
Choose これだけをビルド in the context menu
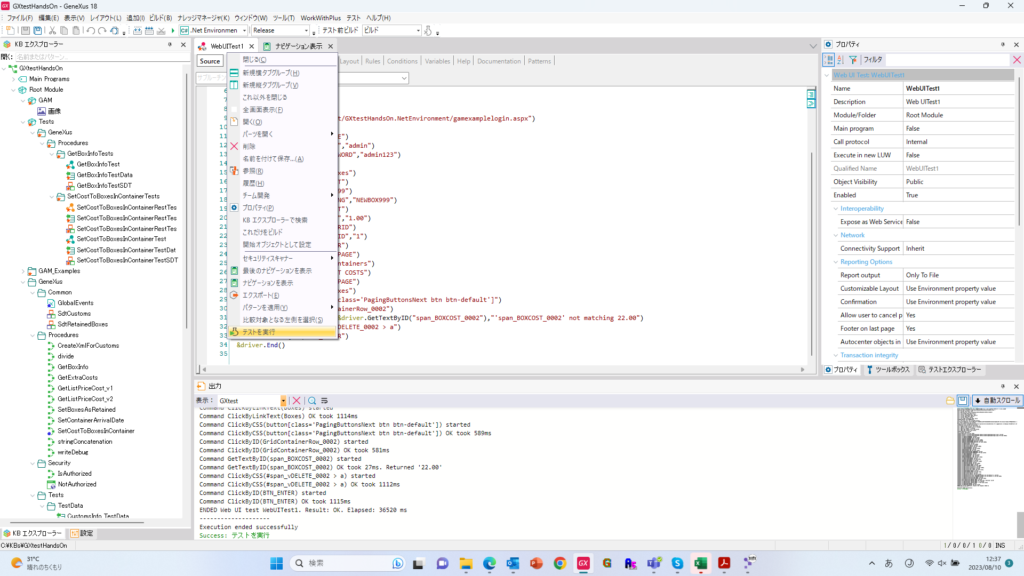[282, 232]
